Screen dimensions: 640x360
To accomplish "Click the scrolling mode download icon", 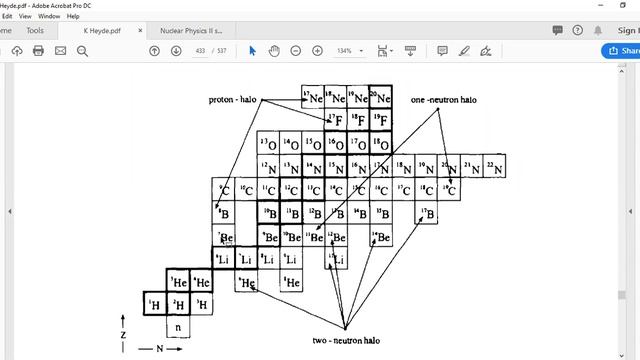I will [x=410, y=51].
